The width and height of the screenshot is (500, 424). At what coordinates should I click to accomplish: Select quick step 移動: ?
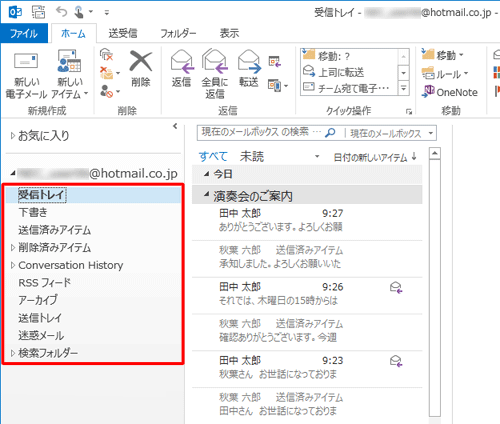point(349,56)
